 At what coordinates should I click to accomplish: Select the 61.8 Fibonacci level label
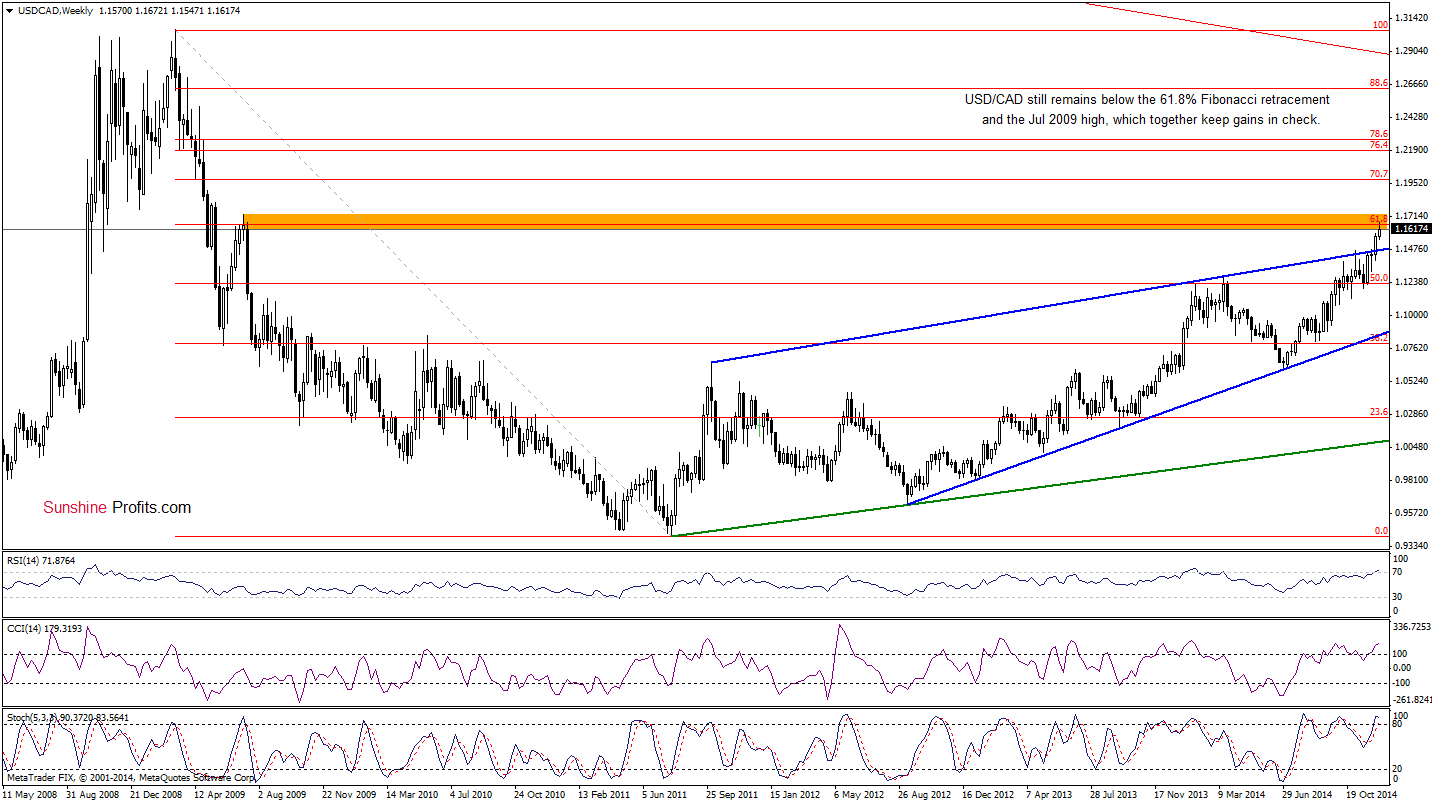1379,218
